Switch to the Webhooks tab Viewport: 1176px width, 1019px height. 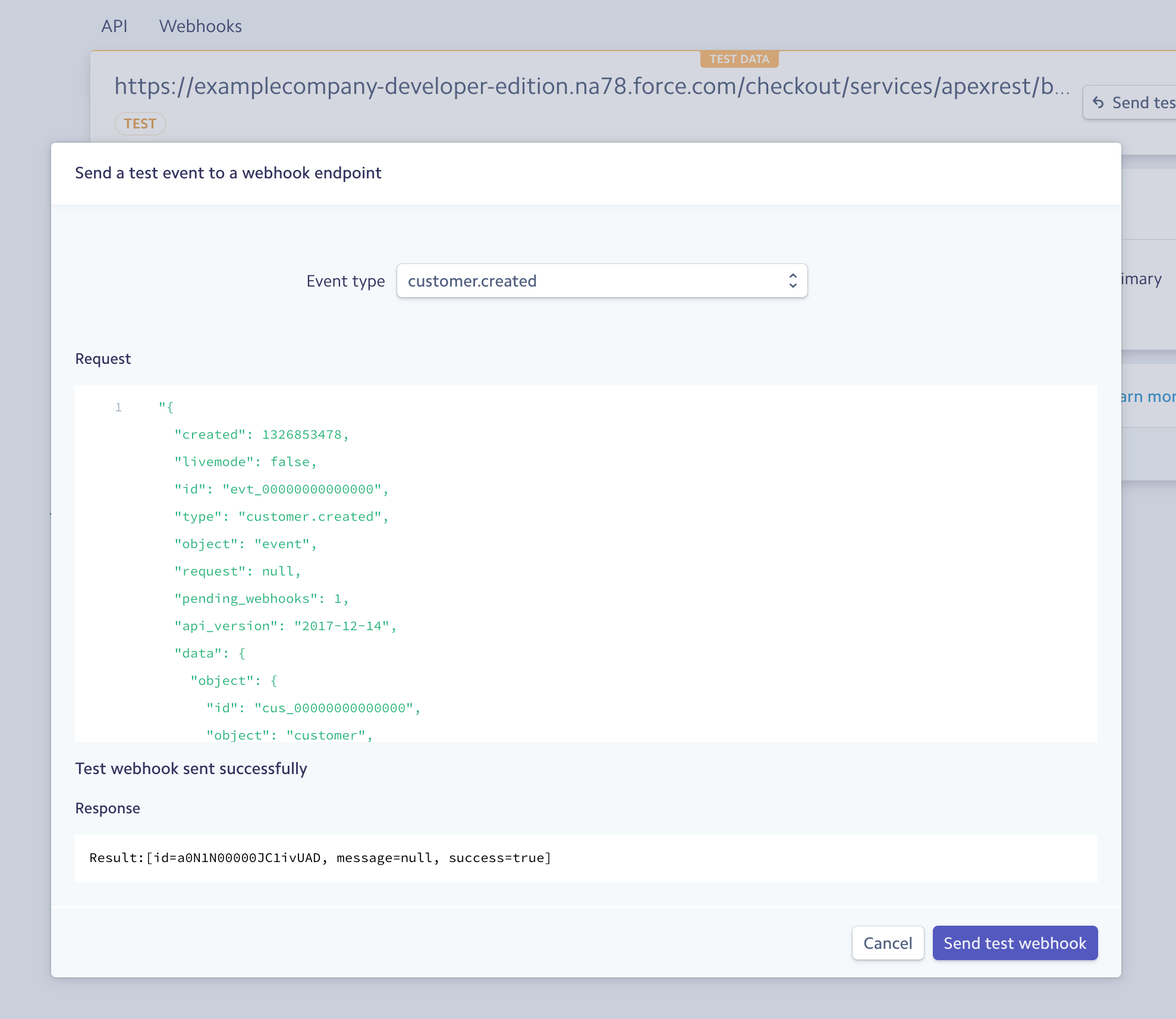(200, 26)
